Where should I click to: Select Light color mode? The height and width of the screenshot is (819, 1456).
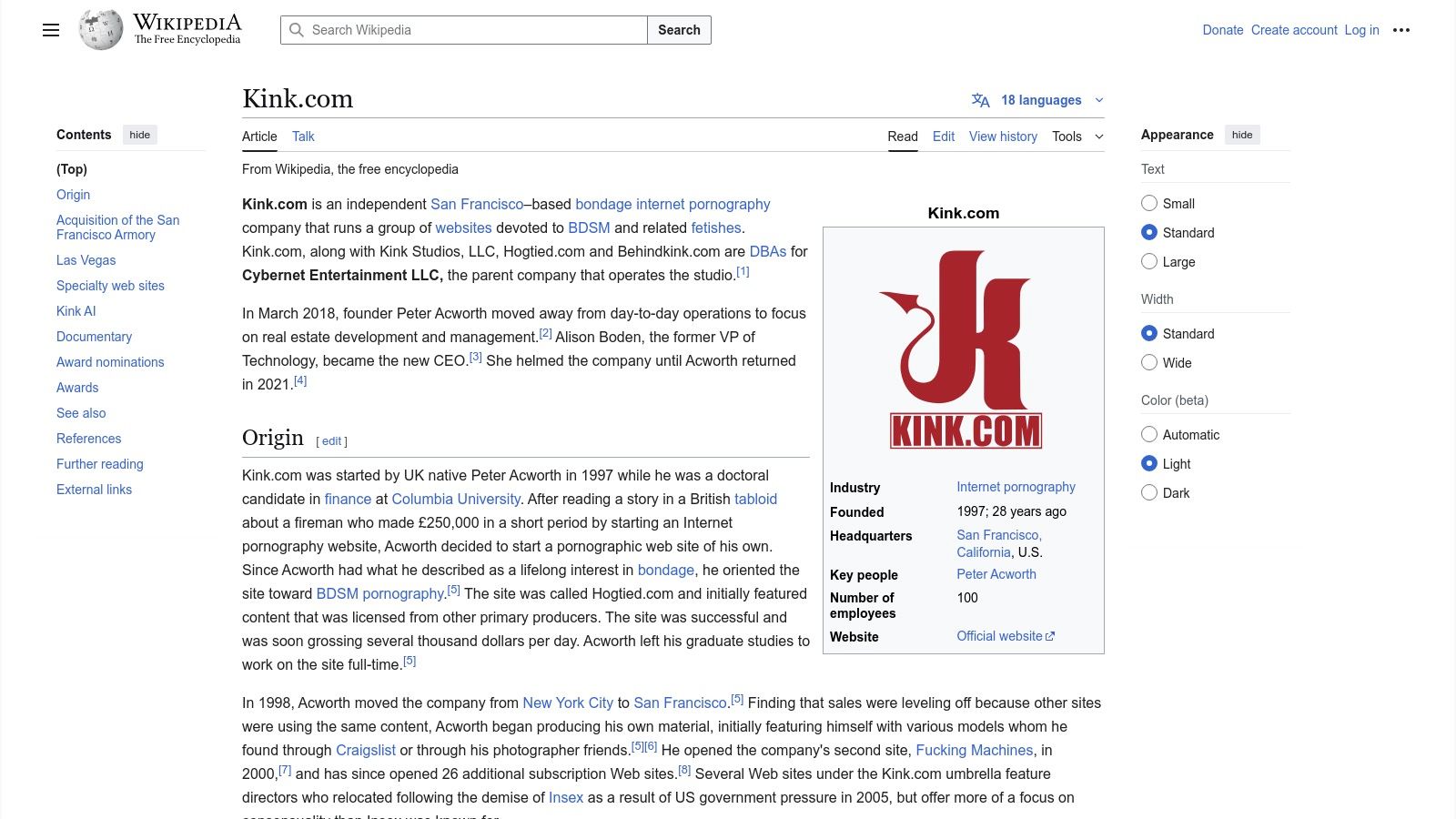coord(1149,464)
